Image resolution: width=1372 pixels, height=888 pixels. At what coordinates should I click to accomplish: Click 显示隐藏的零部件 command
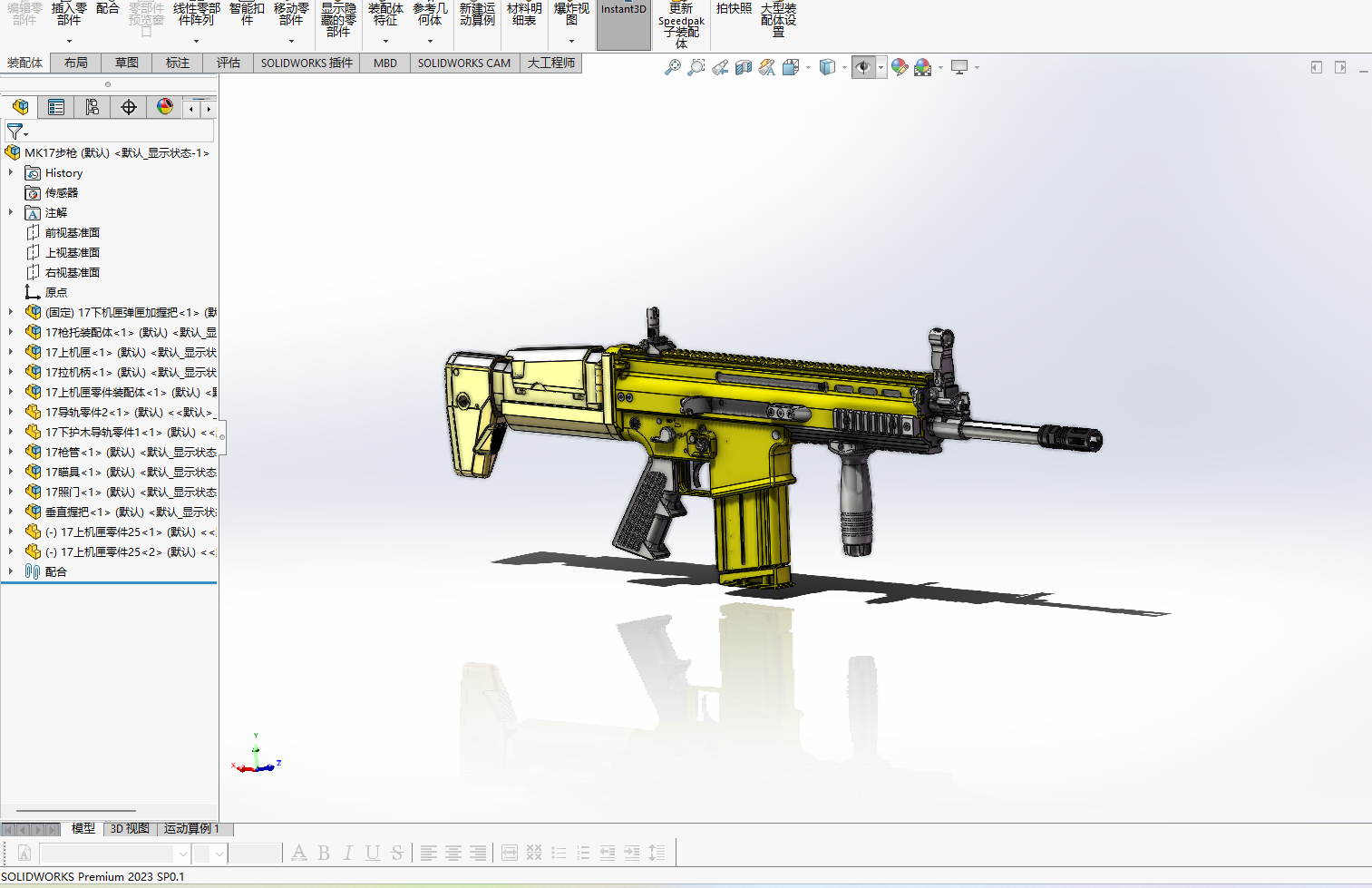coord(338,20)
